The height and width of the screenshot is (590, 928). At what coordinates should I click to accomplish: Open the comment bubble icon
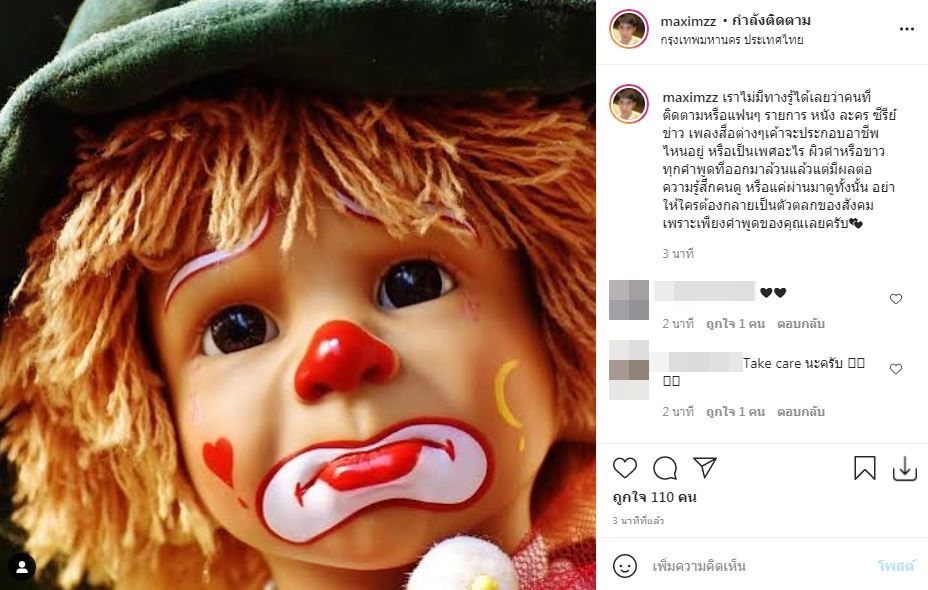tap(665, 468)
